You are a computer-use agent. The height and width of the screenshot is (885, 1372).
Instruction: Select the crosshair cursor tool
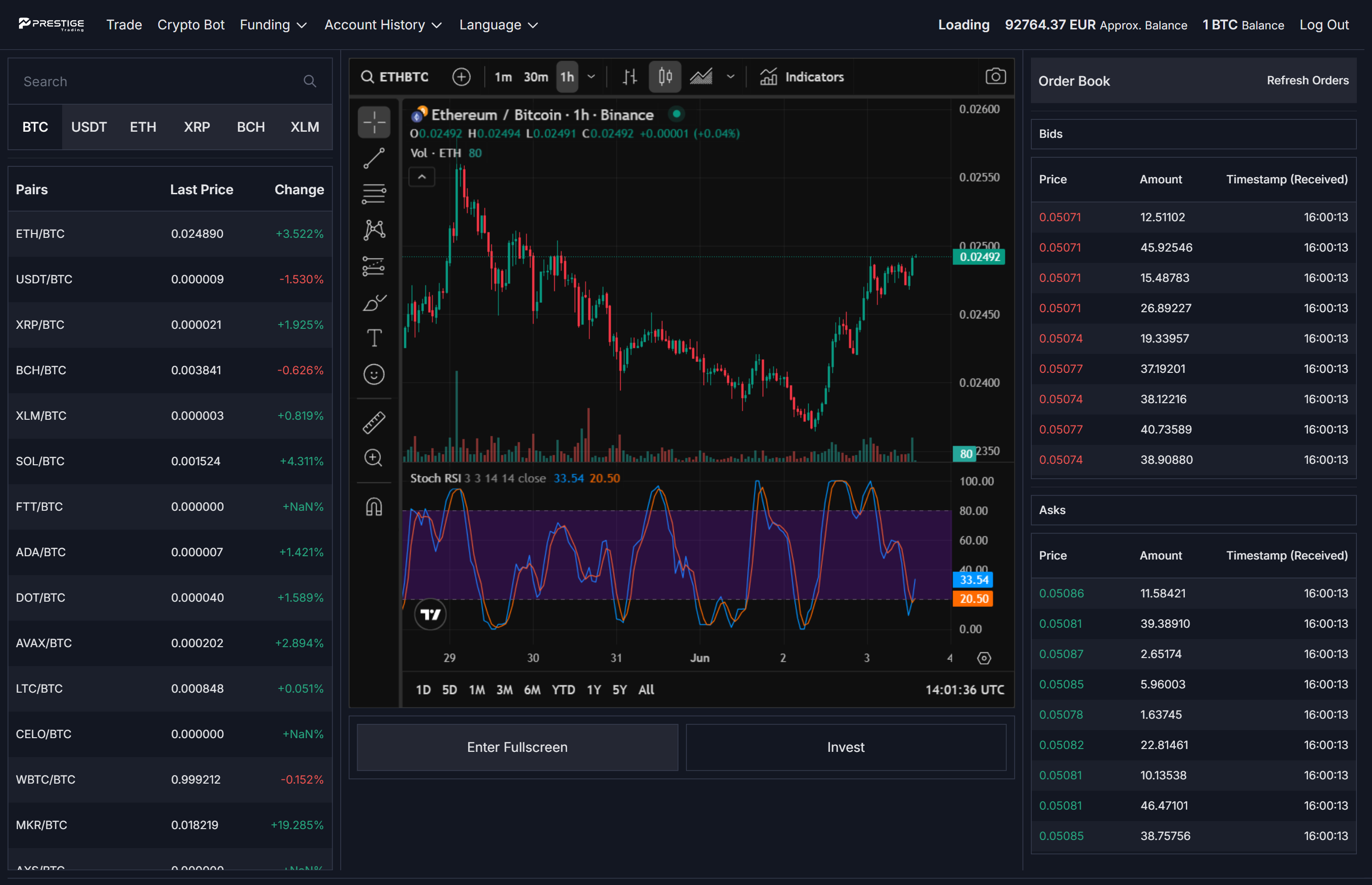(x=373, y=122)
